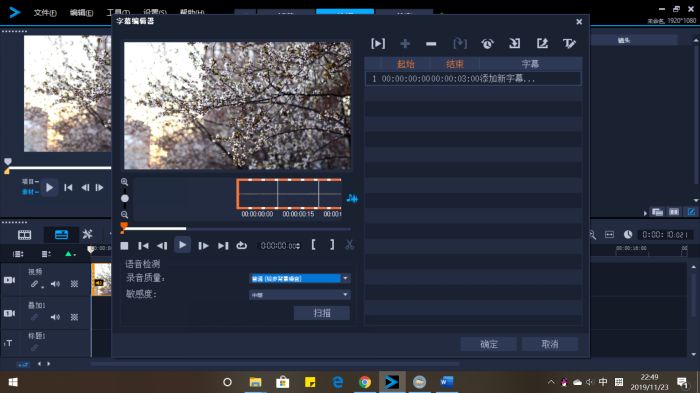Click the subtitle editor timecode field
The image size is (700, 393).
(279, 246)
